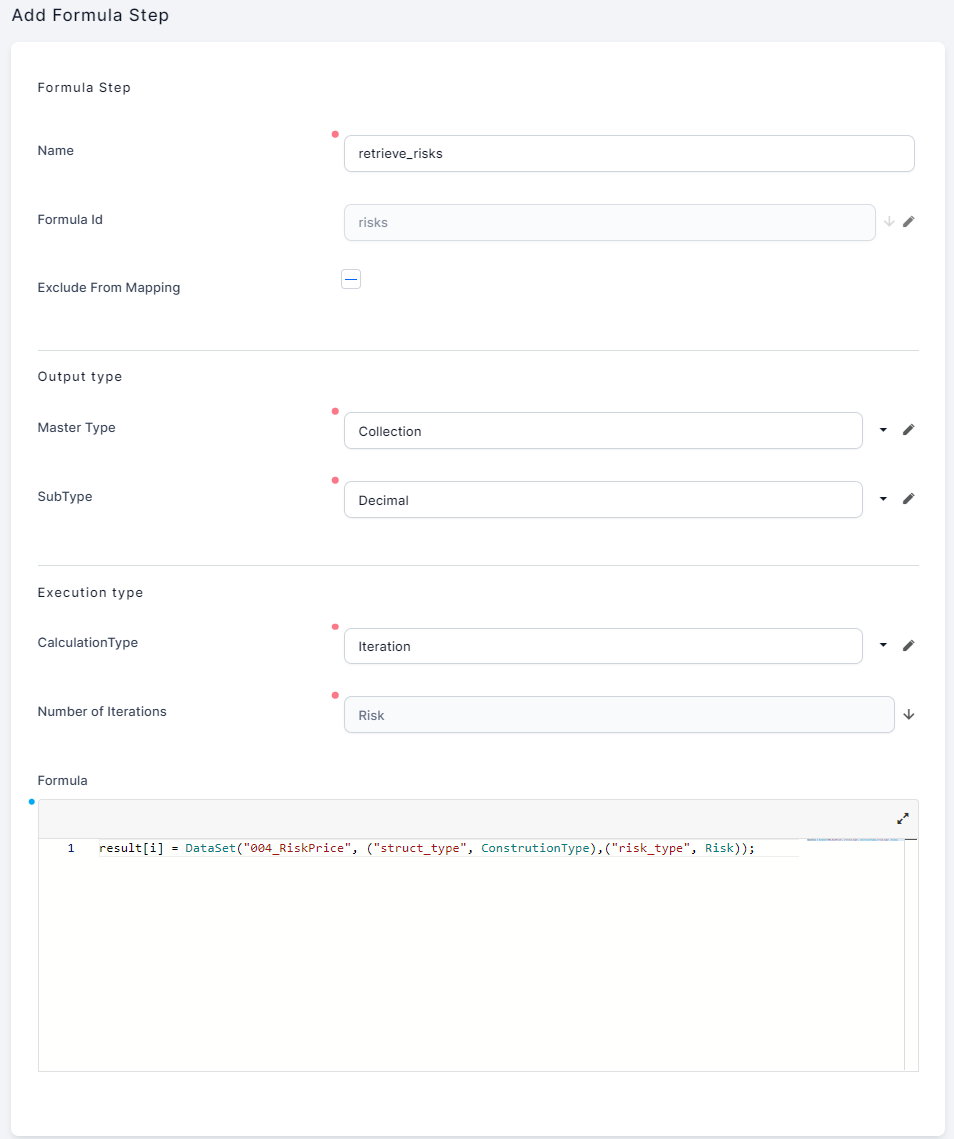Click the pencil edit icon for Master Type

908,430
